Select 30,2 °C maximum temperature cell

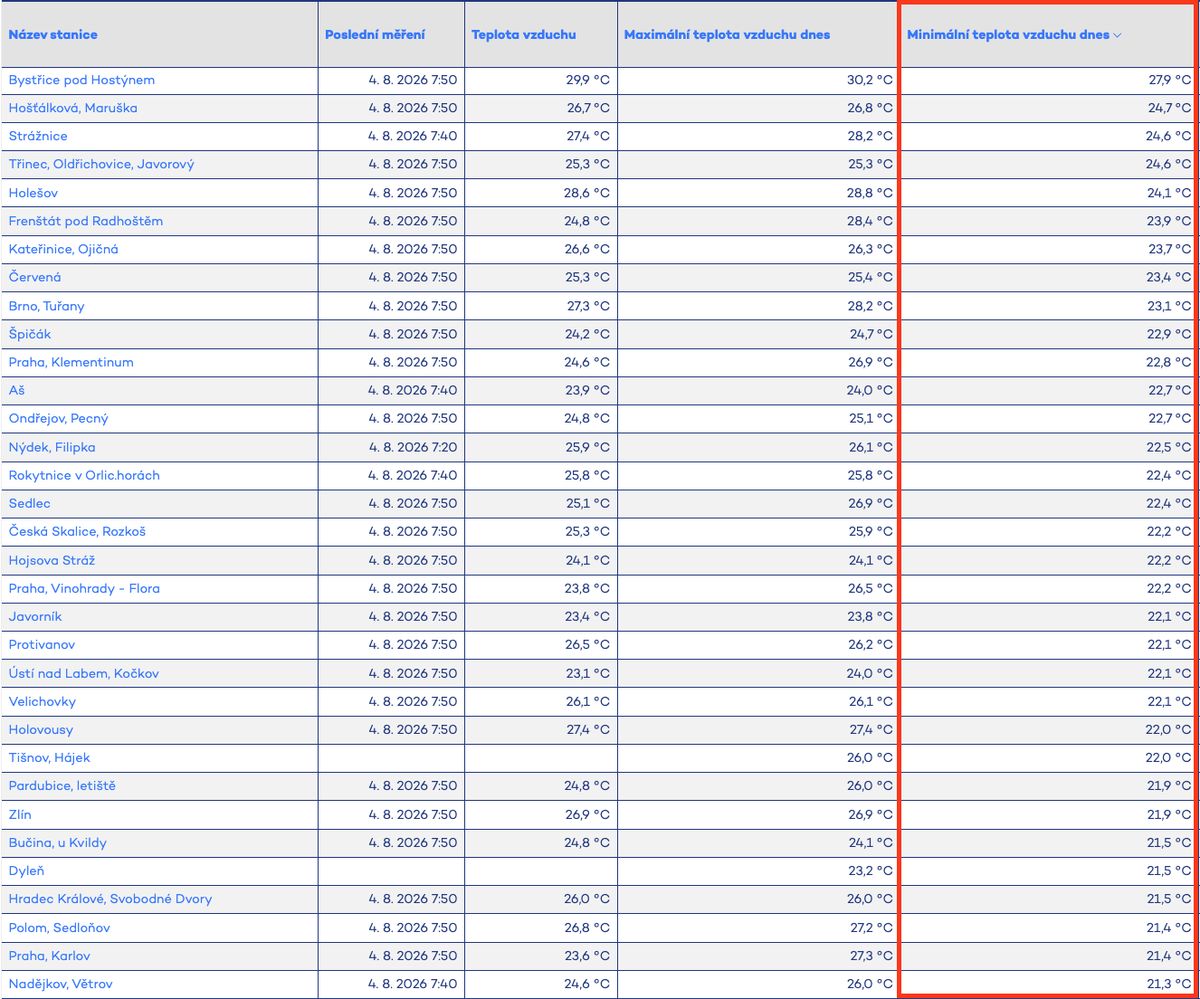tap(870, 80)
